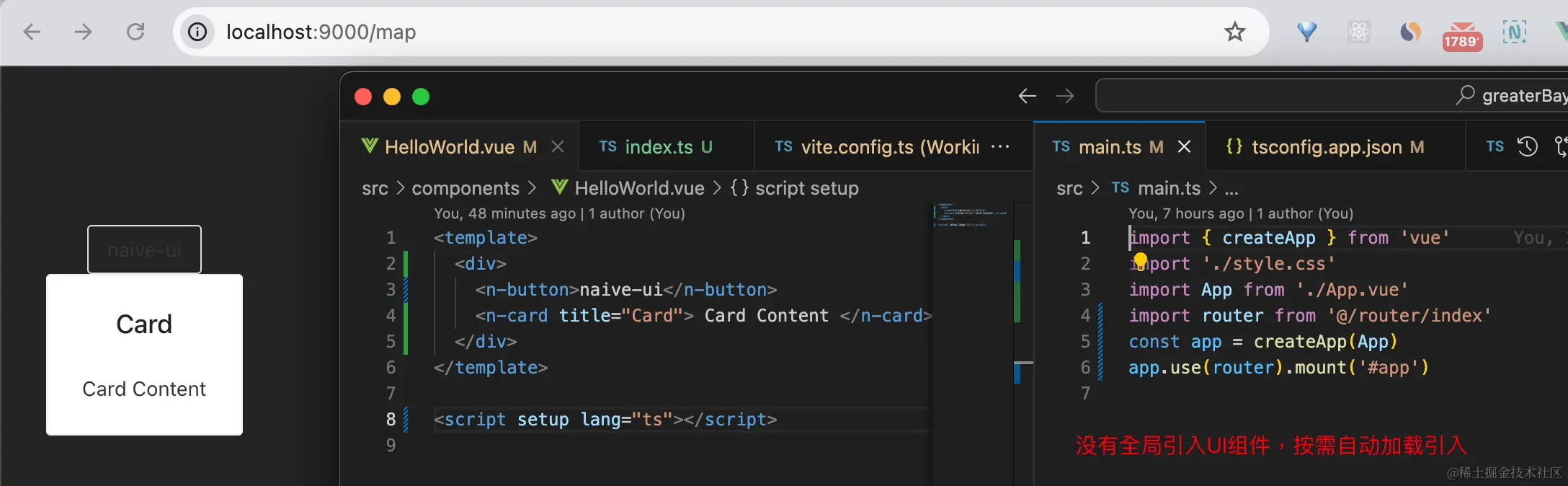
Task: Navigate back arrow in VS Code title bar
Action: [1027, 96]
